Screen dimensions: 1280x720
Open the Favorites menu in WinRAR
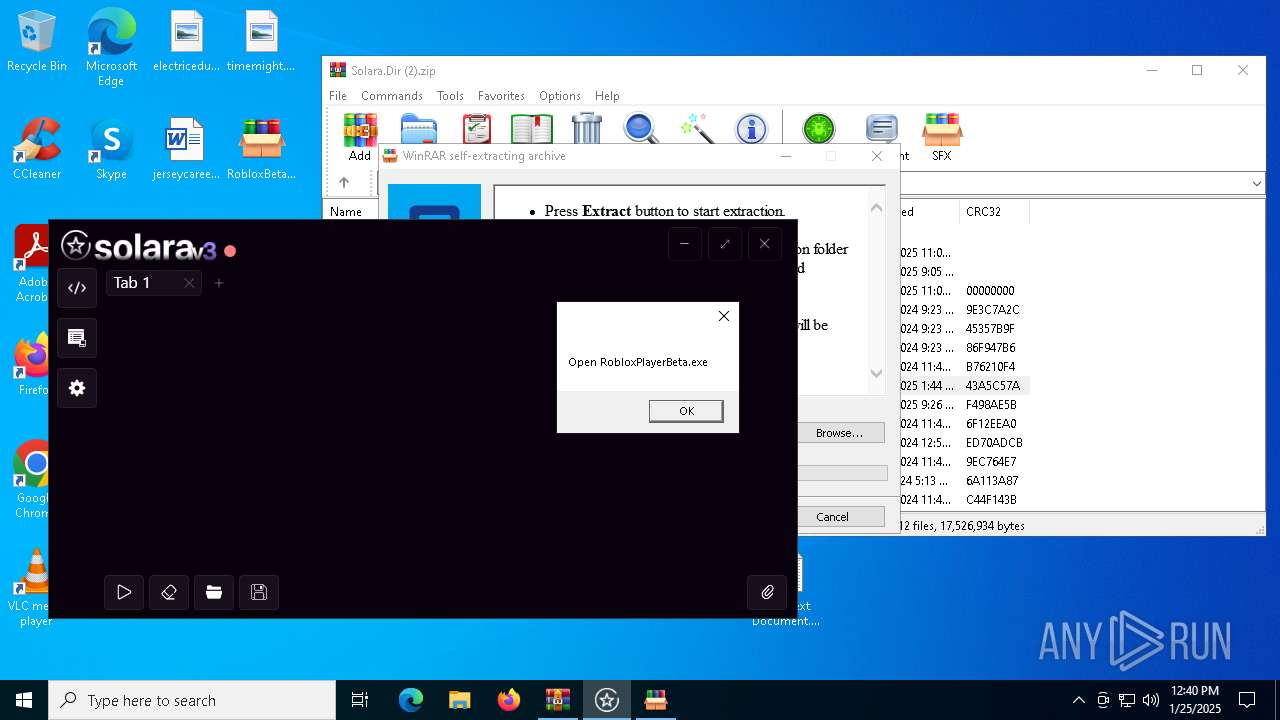501,96
